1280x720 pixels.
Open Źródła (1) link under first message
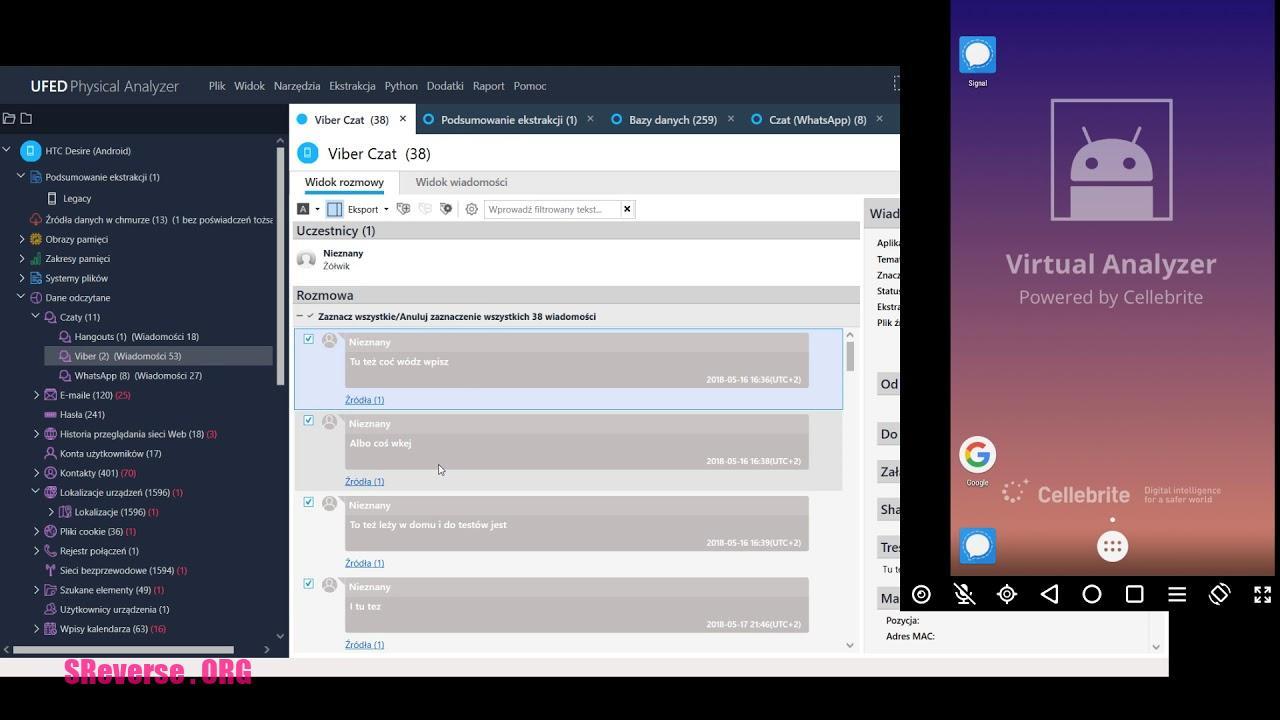coord(364,400)
